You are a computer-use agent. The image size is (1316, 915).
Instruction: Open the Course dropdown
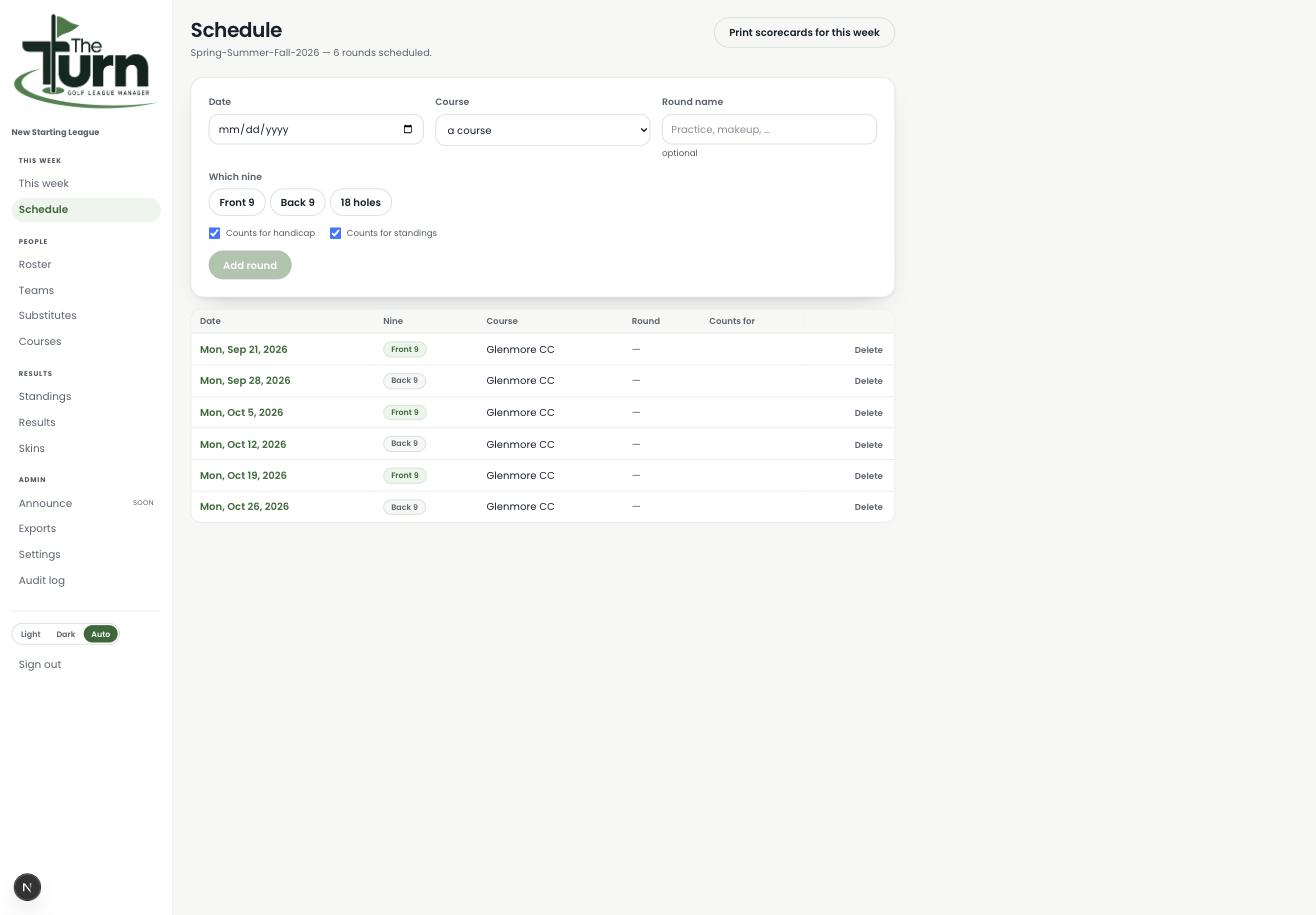click(x=542, y=130)
